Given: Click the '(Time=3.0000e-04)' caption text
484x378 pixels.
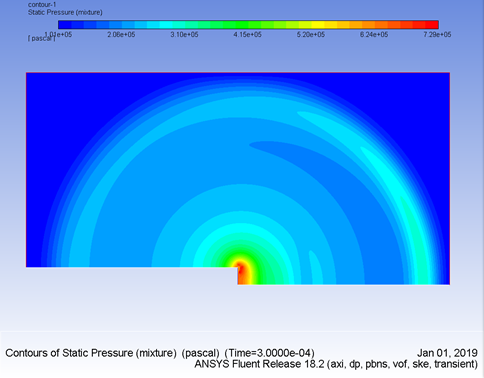Looking at the screenshot, I should 269,353.
